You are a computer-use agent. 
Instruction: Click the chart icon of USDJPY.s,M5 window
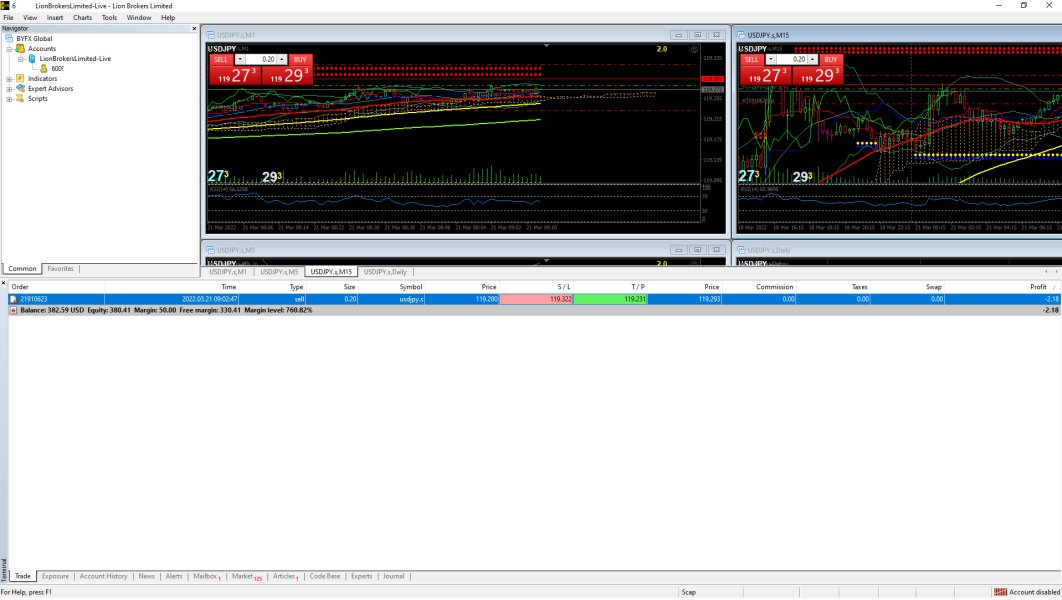[x=211, y=250]
